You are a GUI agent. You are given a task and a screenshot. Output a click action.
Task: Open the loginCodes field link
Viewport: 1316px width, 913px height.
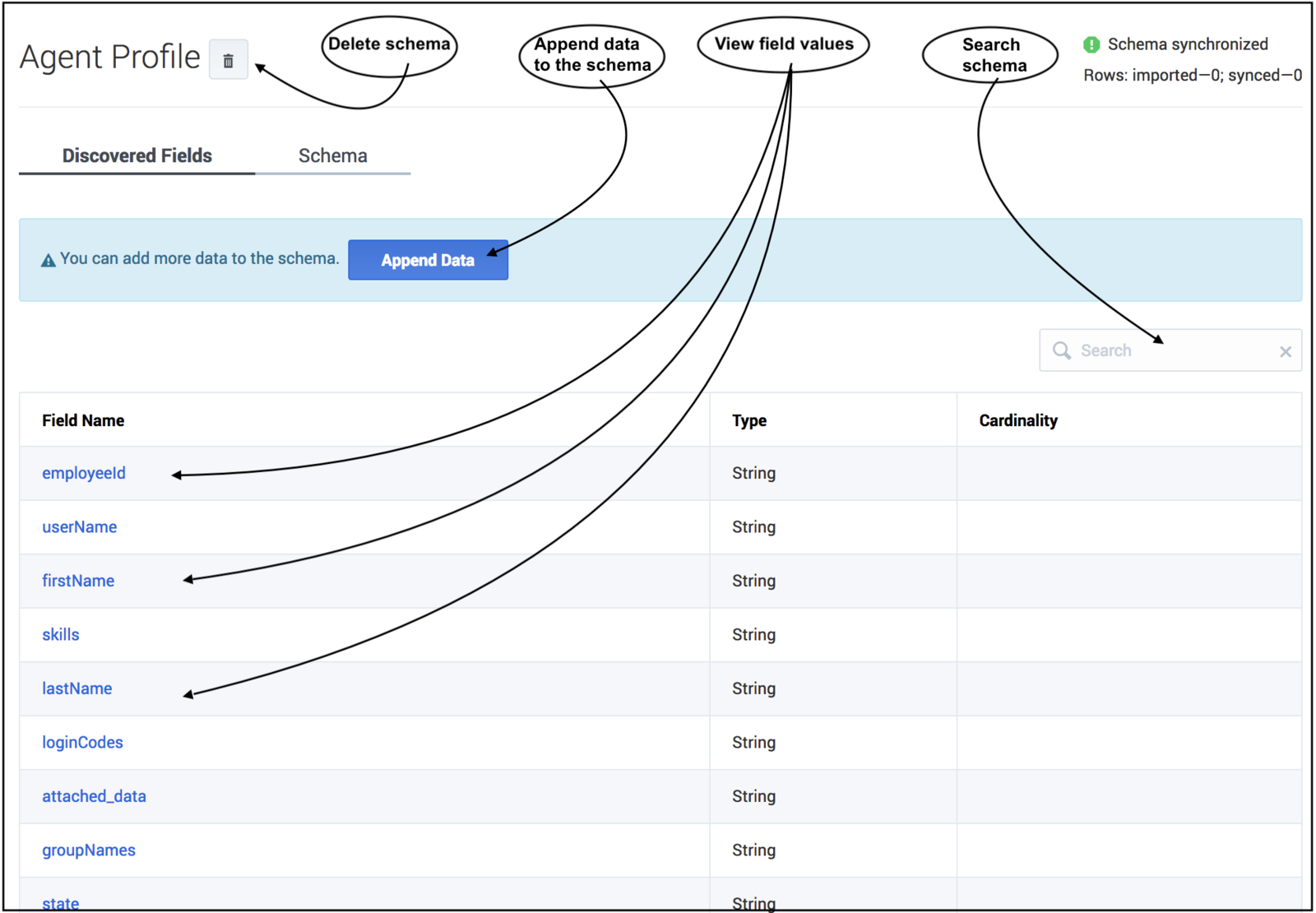(82, 743)
